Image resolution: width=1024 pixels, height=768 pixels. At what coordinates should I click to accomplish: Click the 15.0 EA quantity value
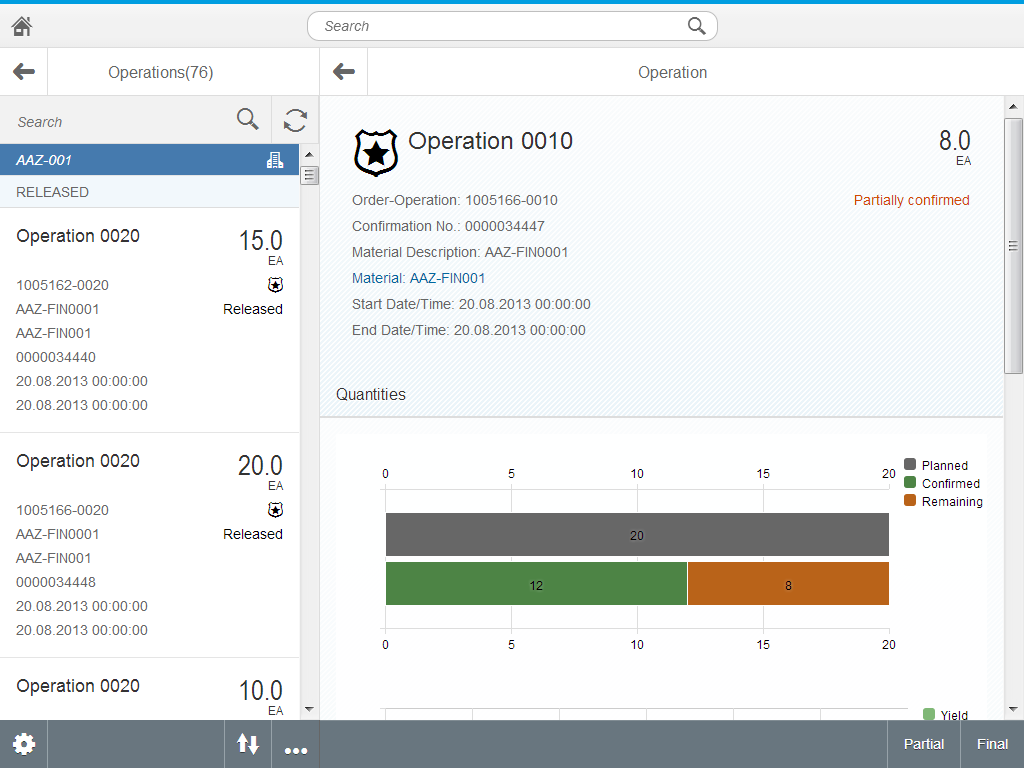tap(261, 246)
